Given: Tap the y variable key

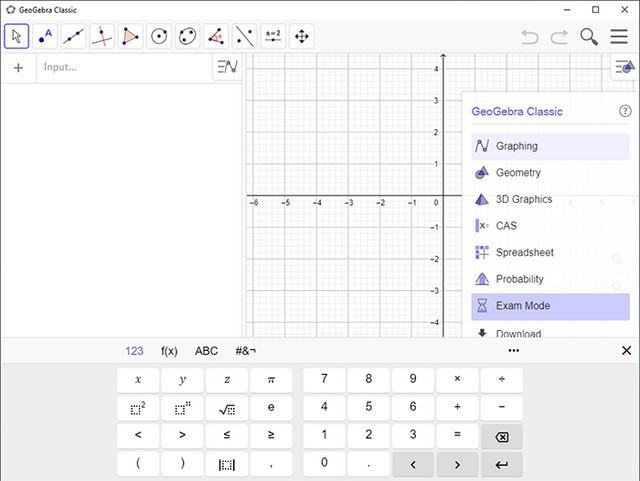Looking at the screenshot, I should tap(182, 380).
